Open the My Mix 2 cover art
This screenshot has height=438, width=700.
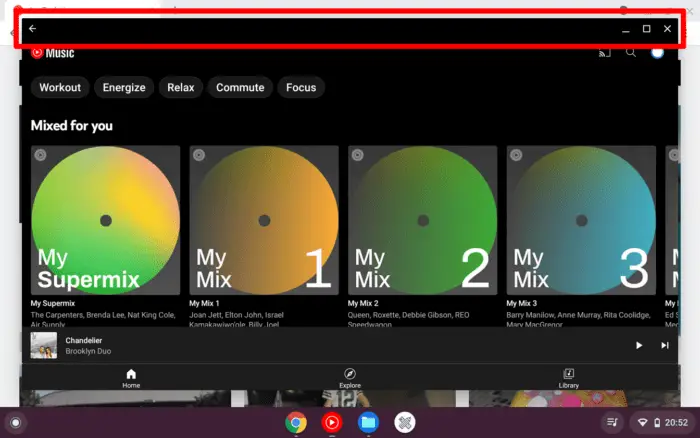(422, 220)
